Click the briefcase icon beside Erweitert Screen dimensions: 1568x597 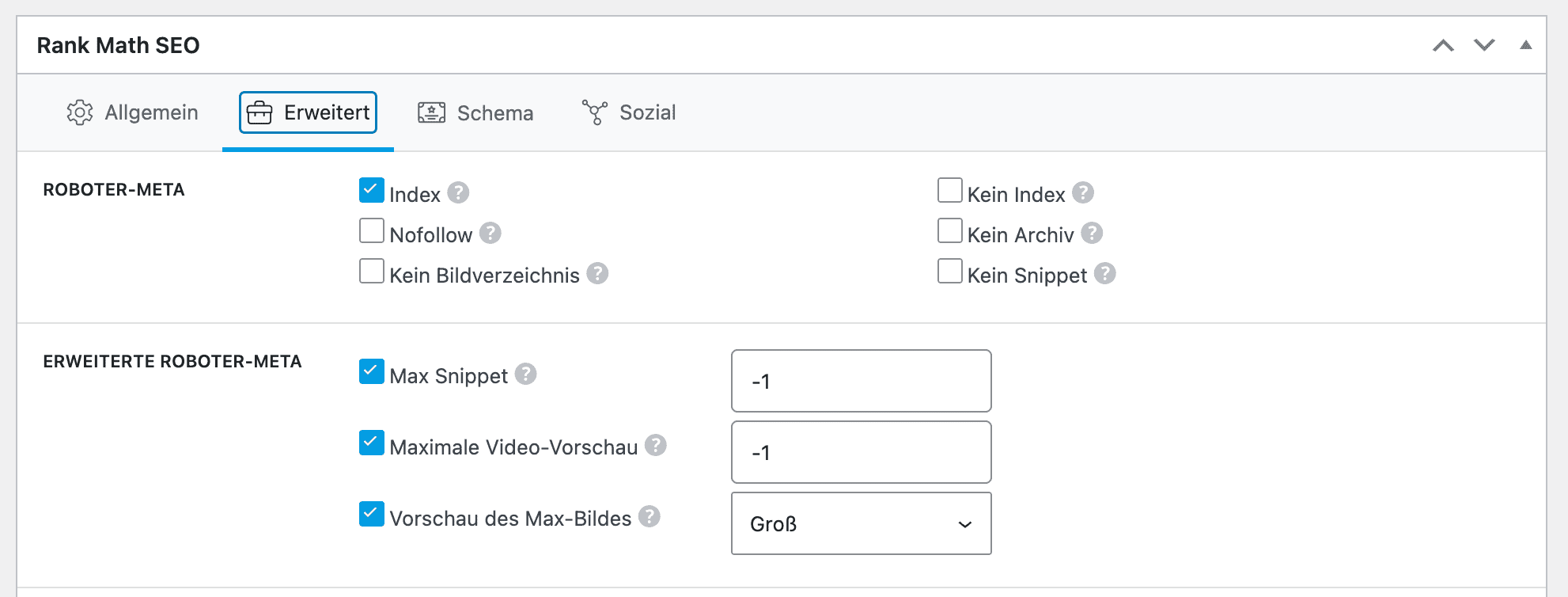(x=259, y=113)
